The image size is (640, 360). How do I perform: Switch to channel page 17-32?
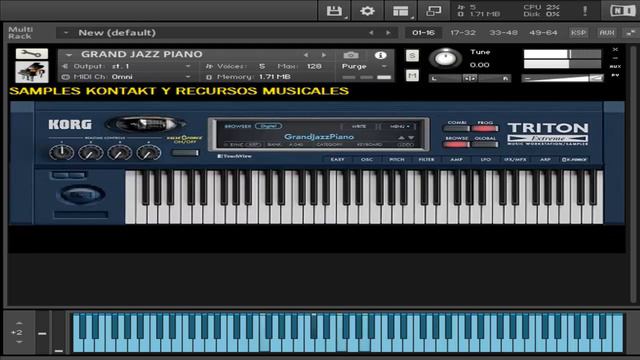tap(463, 33)
